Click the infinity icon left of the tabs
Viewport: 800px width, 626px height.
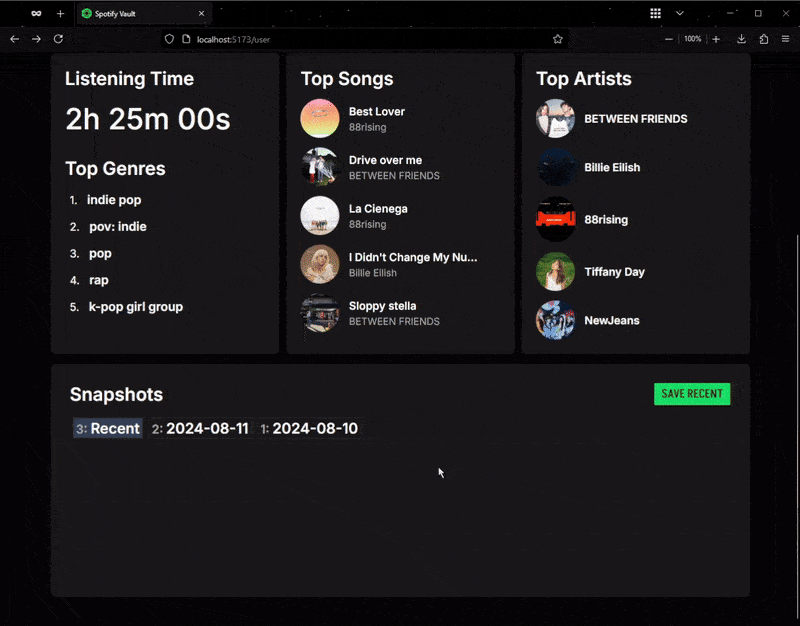tap(36, 14)
